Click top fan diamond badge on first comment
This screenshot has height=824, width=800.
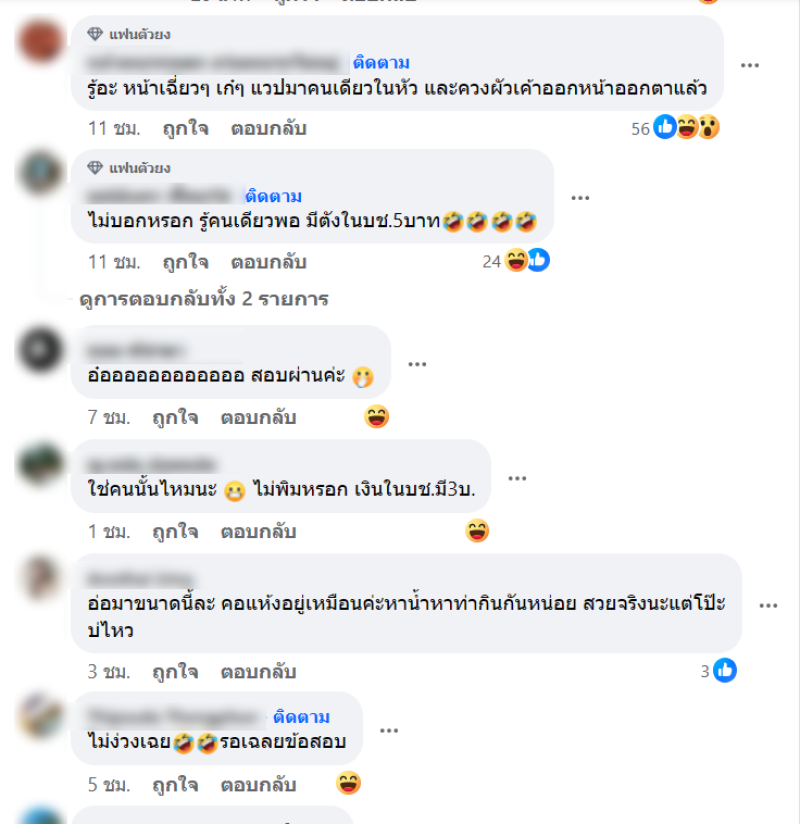(95, 34)
